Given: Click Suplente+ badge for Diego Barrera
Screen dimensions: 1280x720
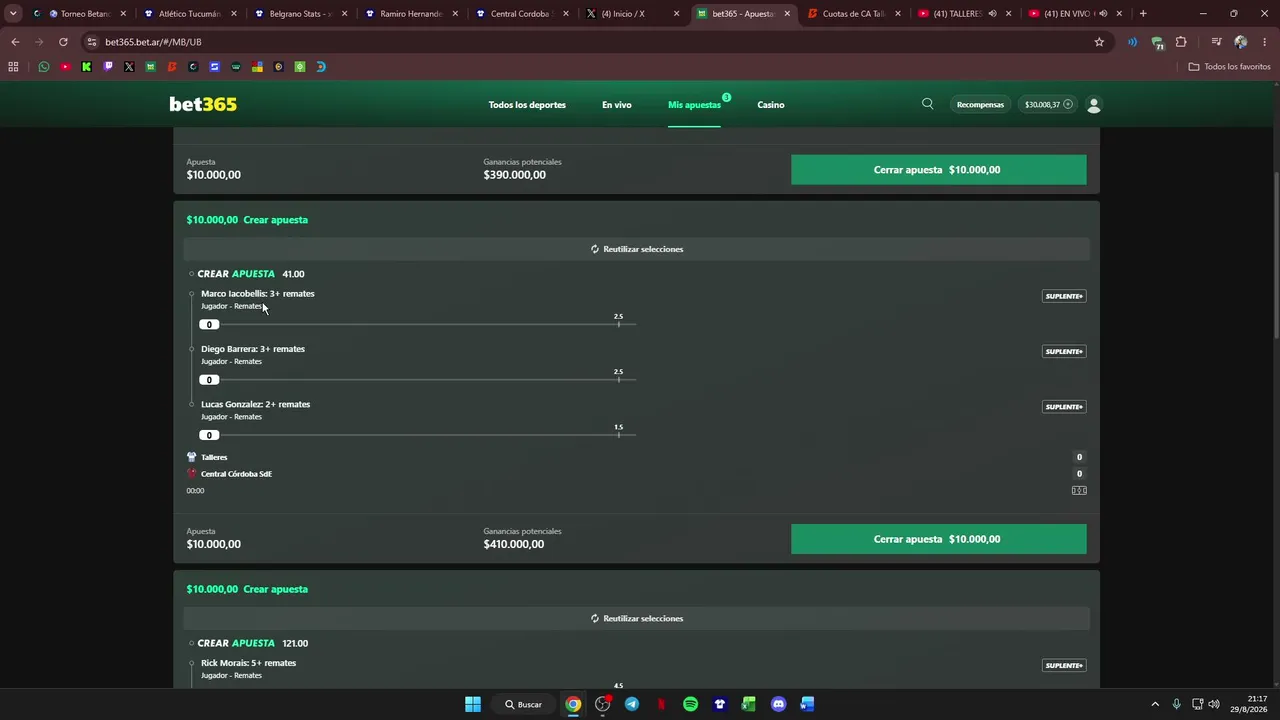Looking at the screenshot, I should (x=1064, y=351).
